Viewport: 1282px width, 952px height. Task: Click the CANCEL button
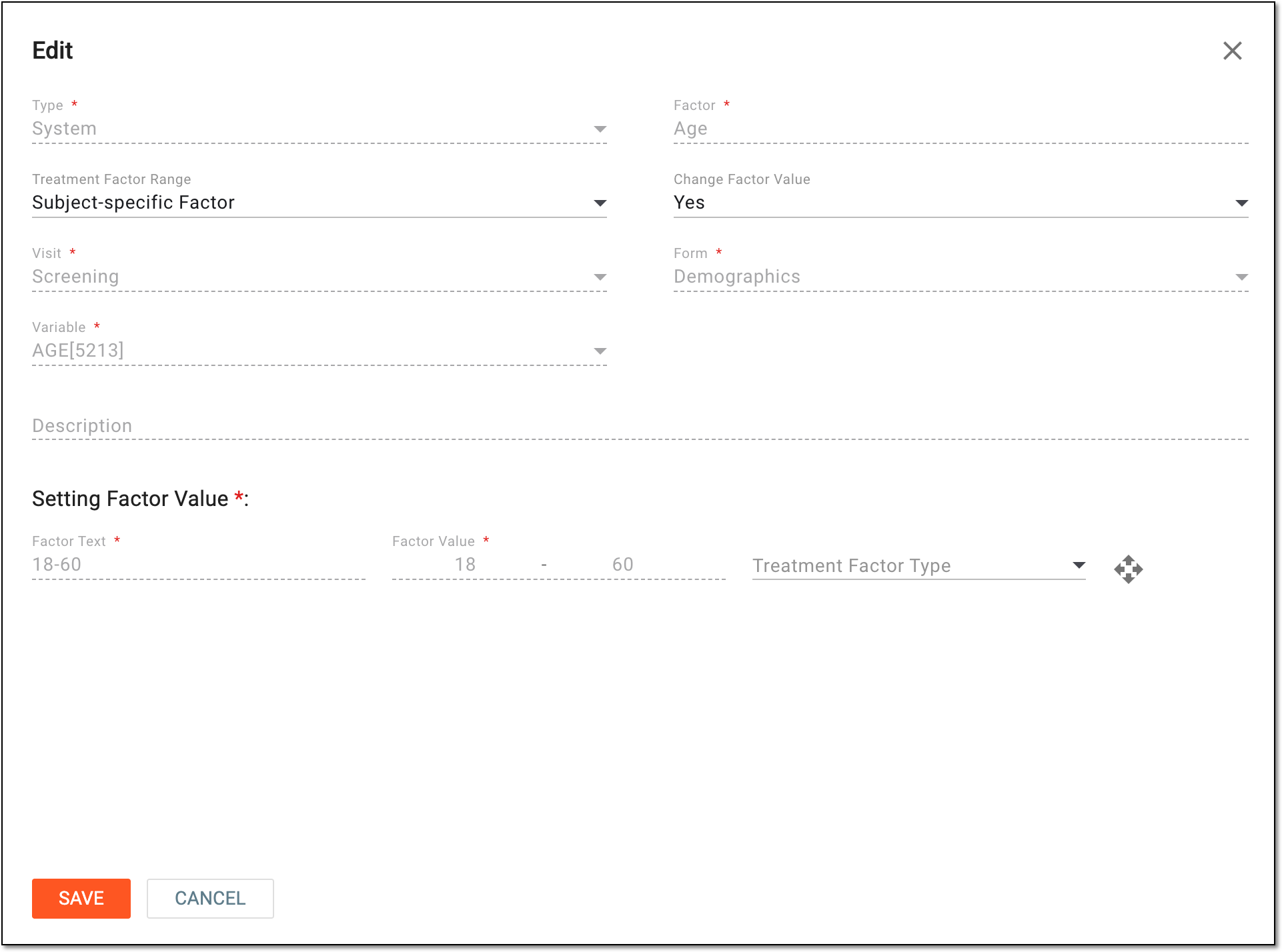(210, 898)
